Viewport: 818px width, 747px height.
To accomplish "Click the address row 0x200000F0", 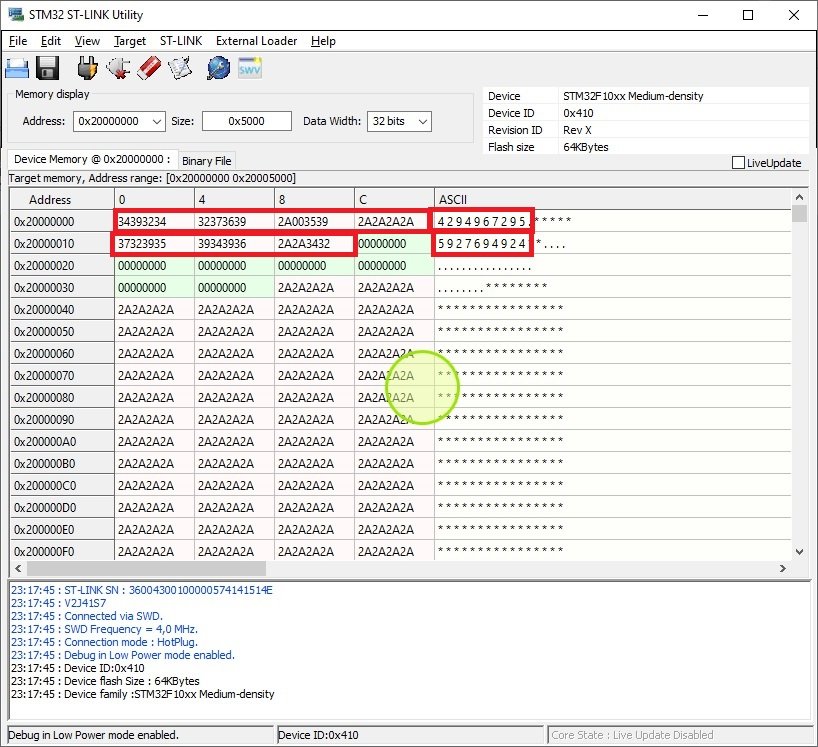I will pos(62,551).
